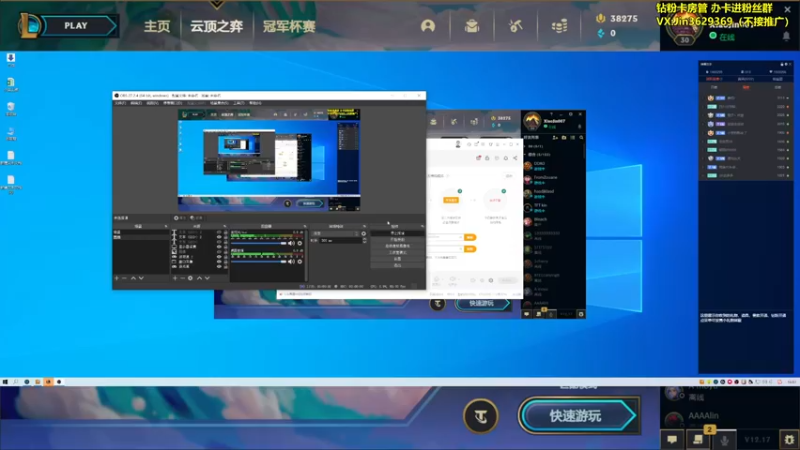Toggle the lock for the 游戏源 source in OBS
800x450 pixels.
coord(226,266)
